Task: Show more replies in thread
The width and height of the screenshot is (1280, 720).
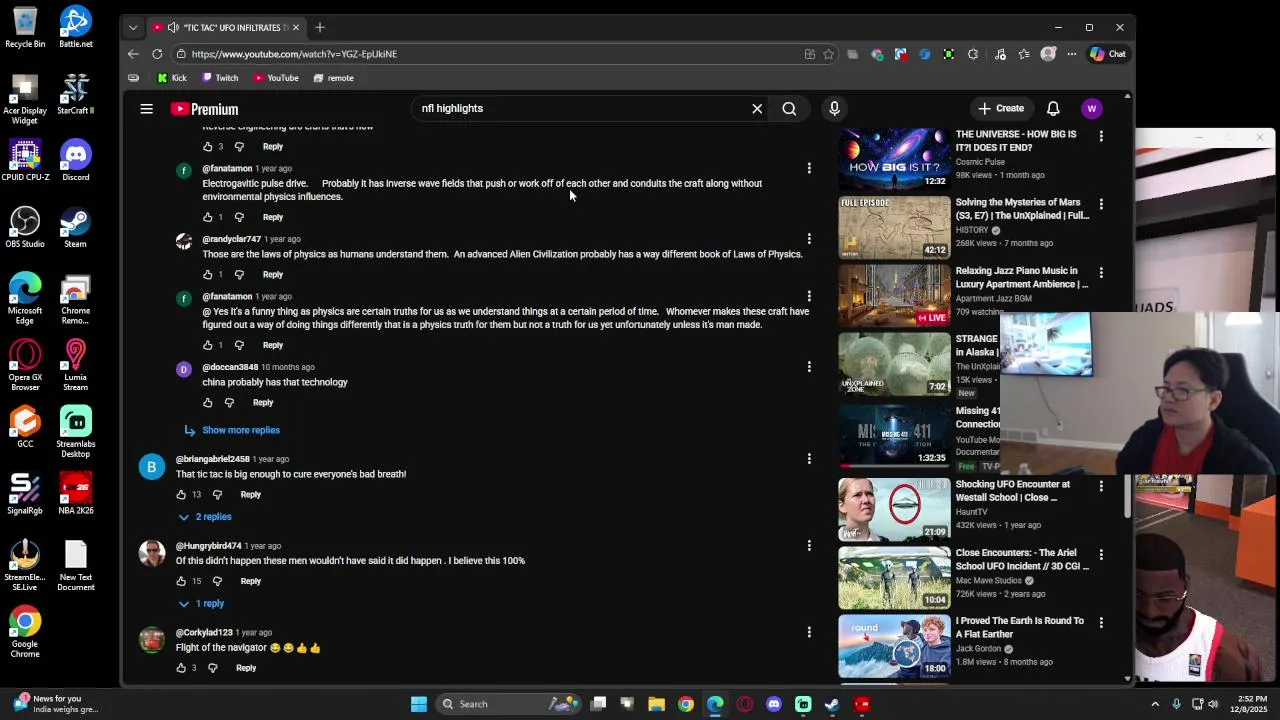Action: coord(232,430)
